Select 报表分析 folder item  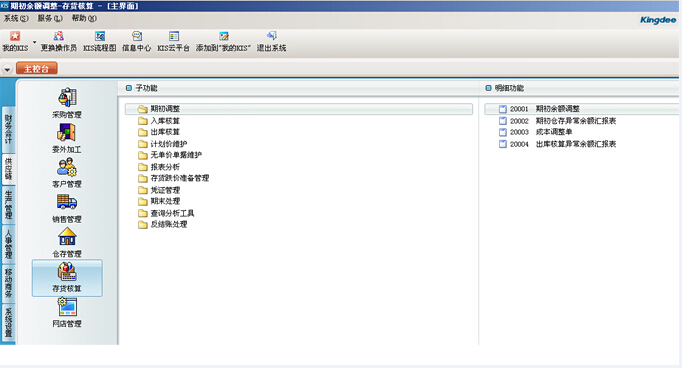pos(159,167)
